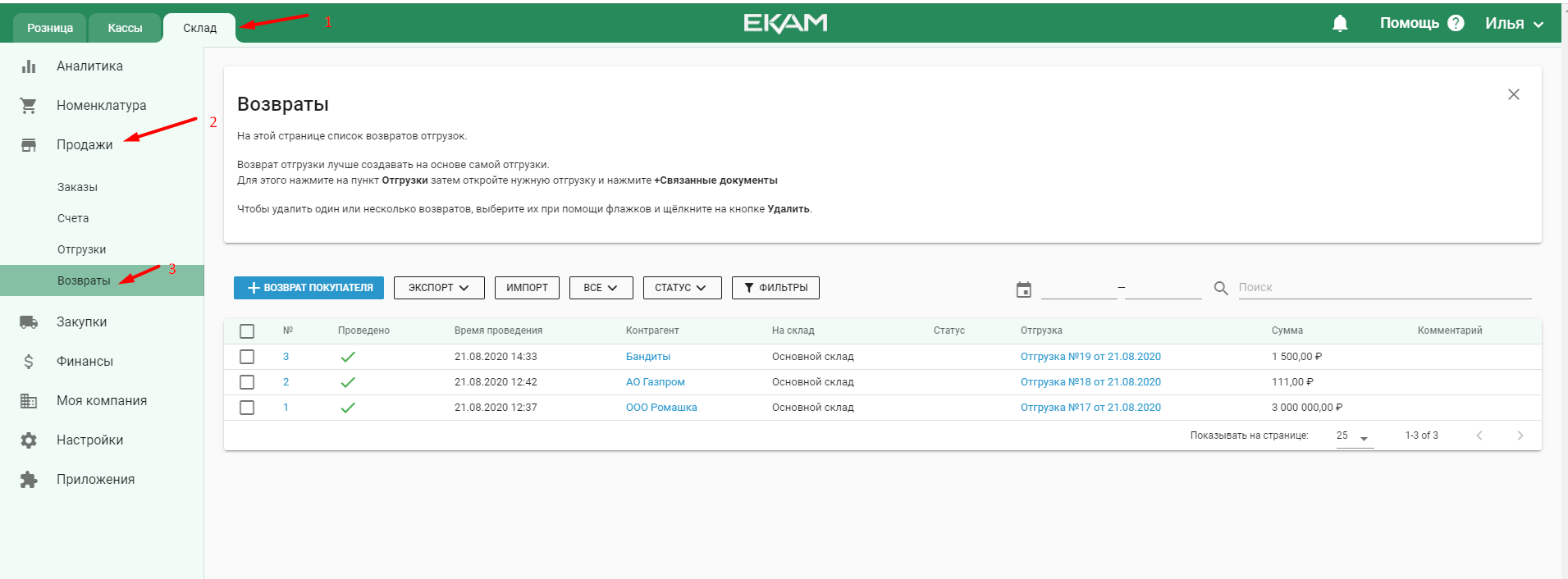The width and height of the screenshot is (1568, 579).
Task: Click the EKAM logo
Action: (785, 23)
